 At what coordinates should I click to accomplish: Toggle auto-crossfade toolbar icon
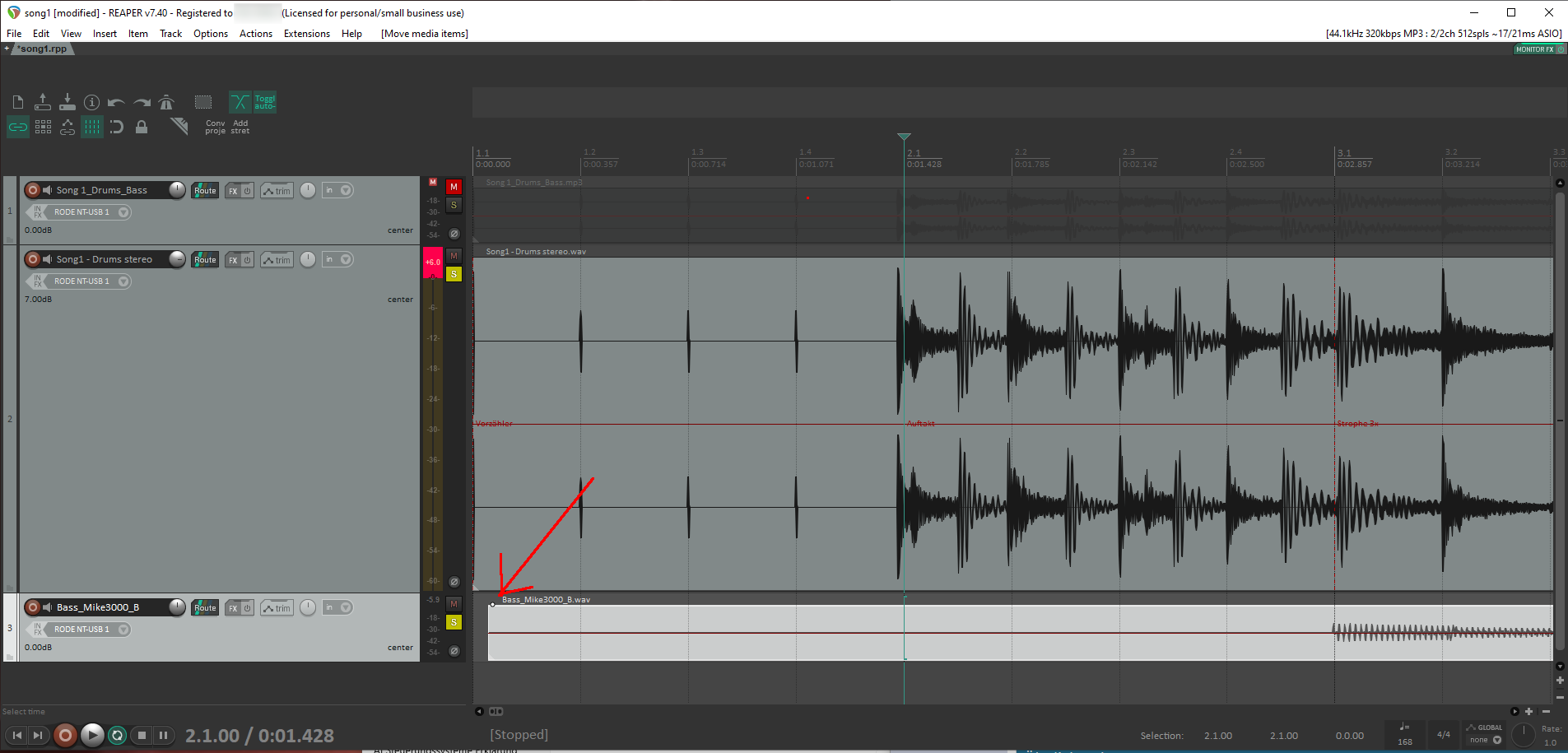[x=240, y=102]
